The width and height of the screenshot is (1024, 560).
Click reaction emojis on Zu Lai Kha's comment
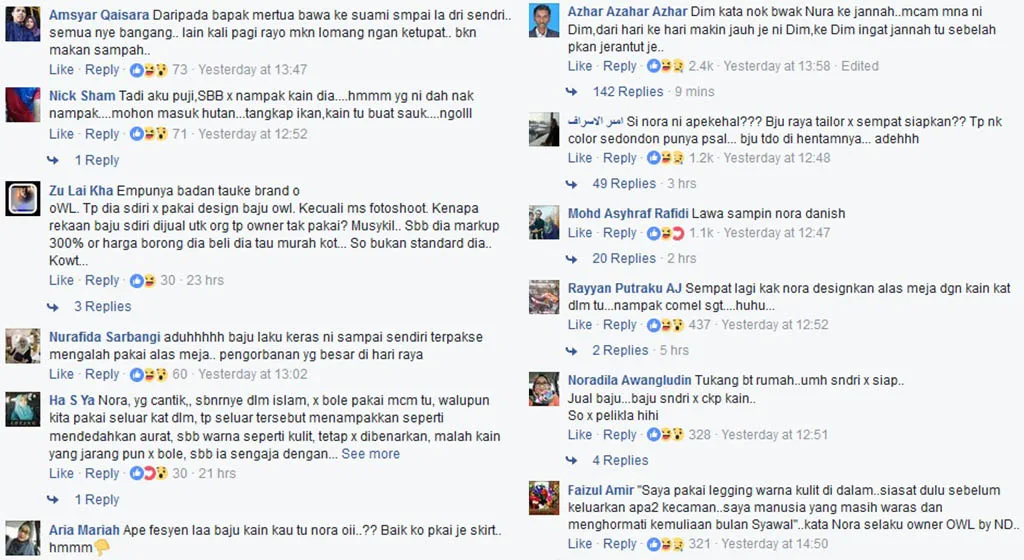143,281
